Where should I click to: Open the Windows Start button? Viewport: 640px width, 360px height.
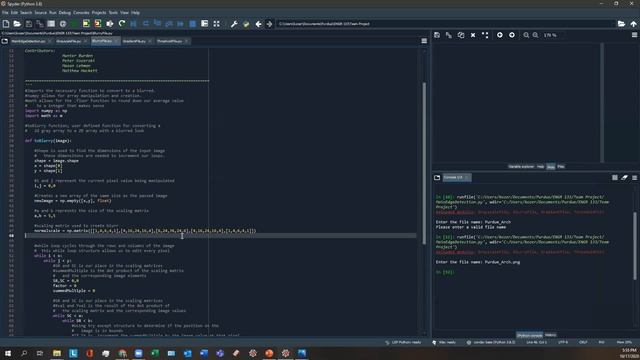tap(8, 353)
